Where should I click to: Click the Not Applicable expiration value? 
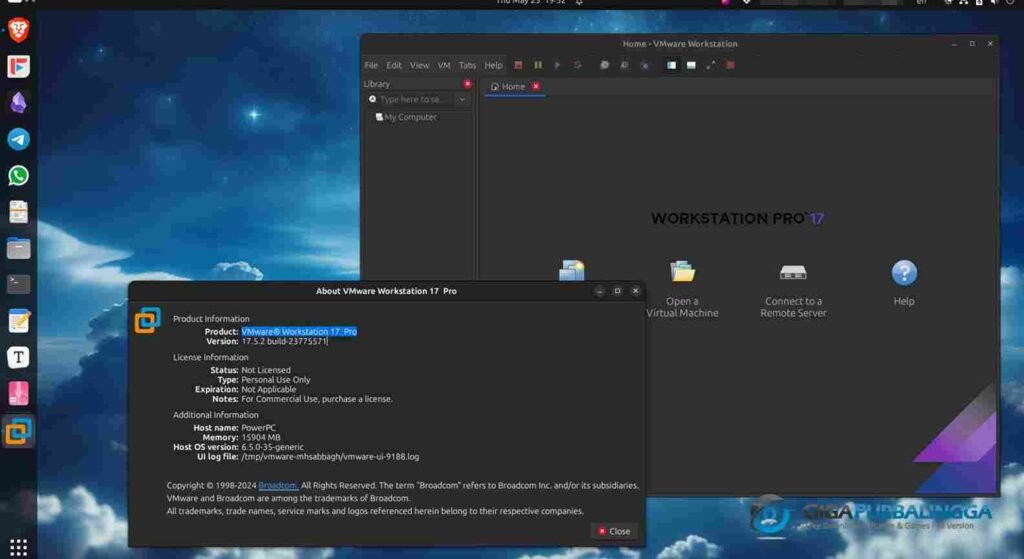tap(268, 389)
